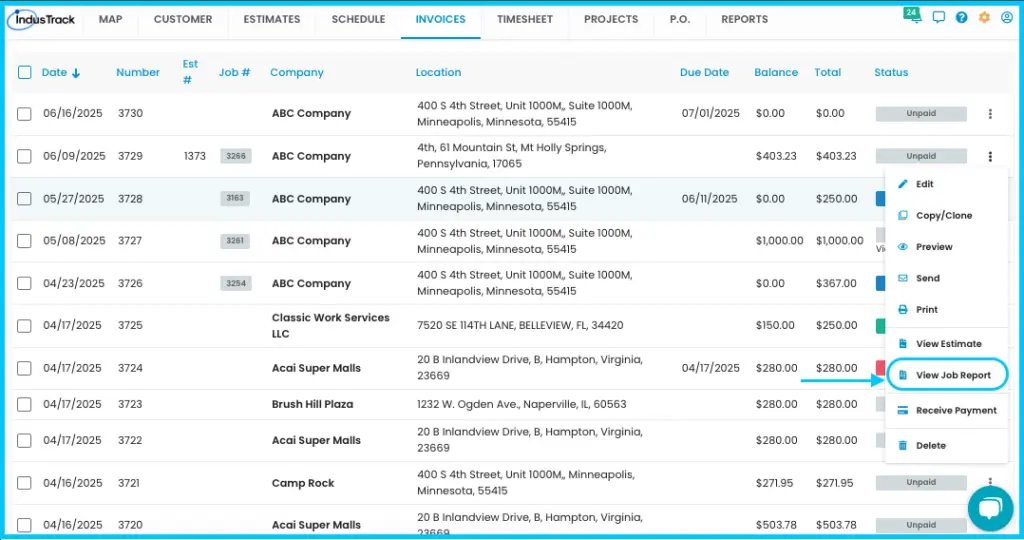Tick the checkbox for invoice 3724
1024x540 pixels.
(24, 368)
